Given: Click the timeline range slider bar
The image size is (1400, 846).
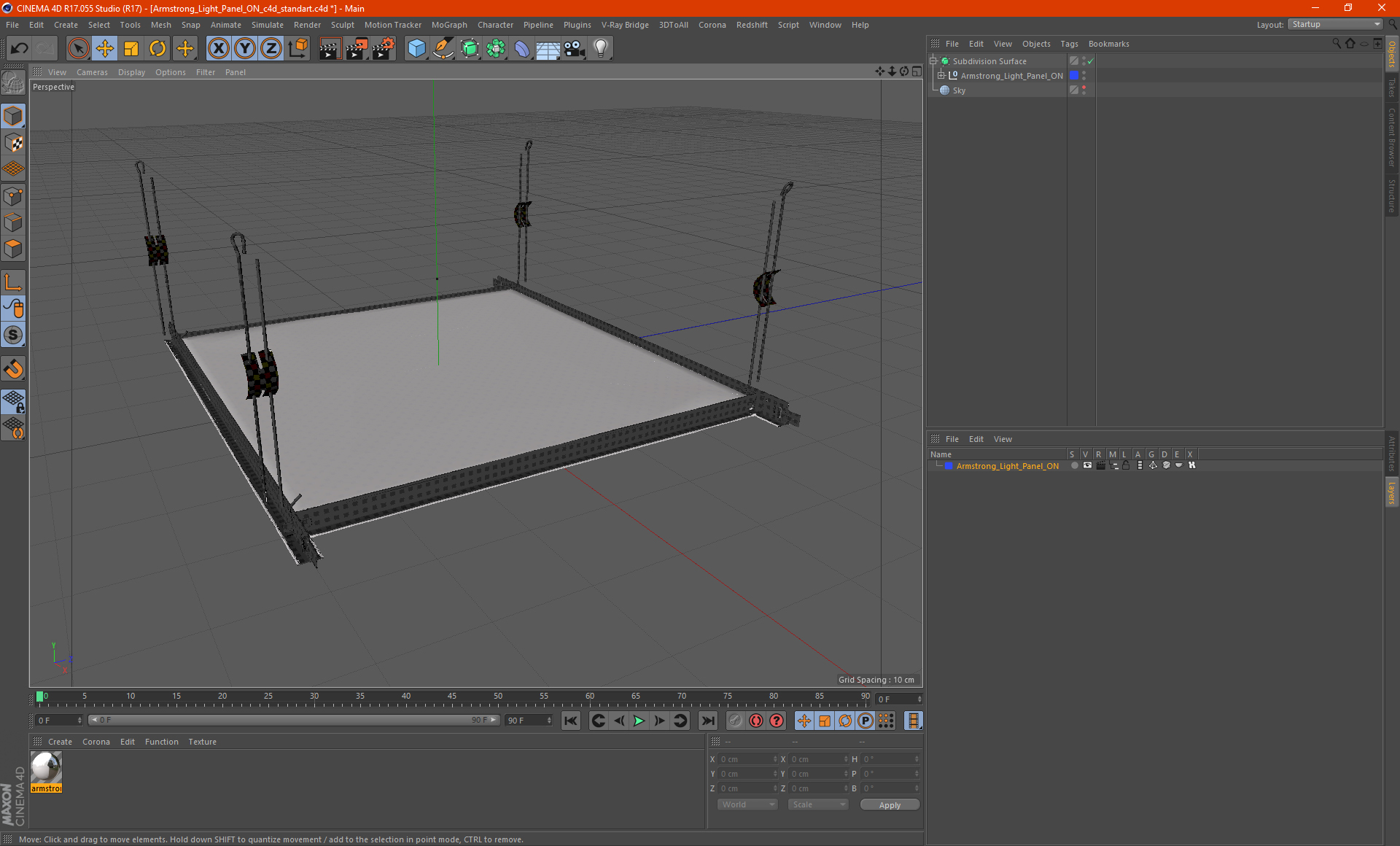Looking at the screenshot, I should [x=293, y=720].
